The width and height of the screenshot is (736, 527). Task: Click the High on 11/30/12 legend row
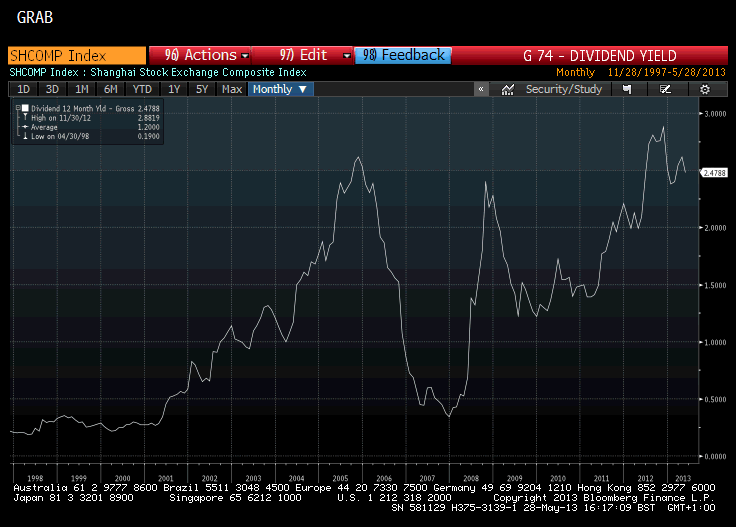[x=90, y=118]
